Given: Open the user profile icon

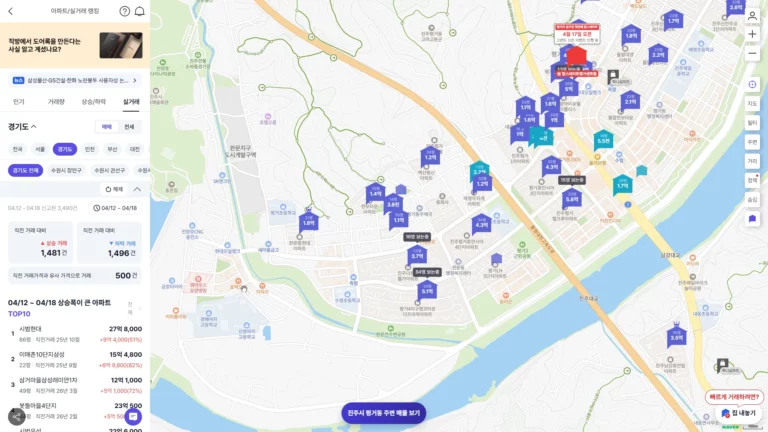Looking at the screenshot, I should pos(752,15).
